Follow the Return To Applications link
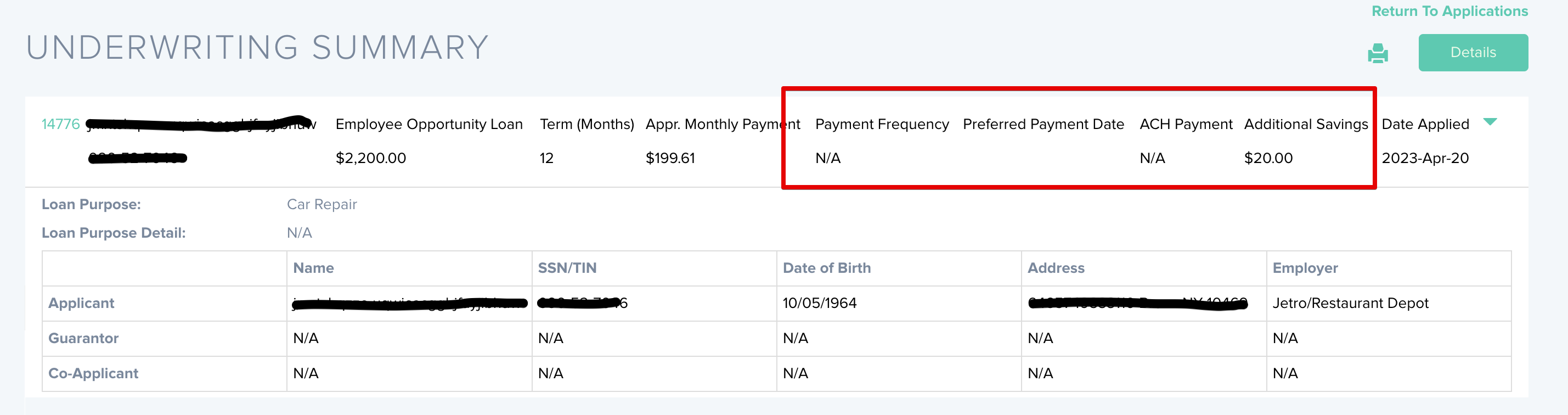 click(x=1449, y=12)
